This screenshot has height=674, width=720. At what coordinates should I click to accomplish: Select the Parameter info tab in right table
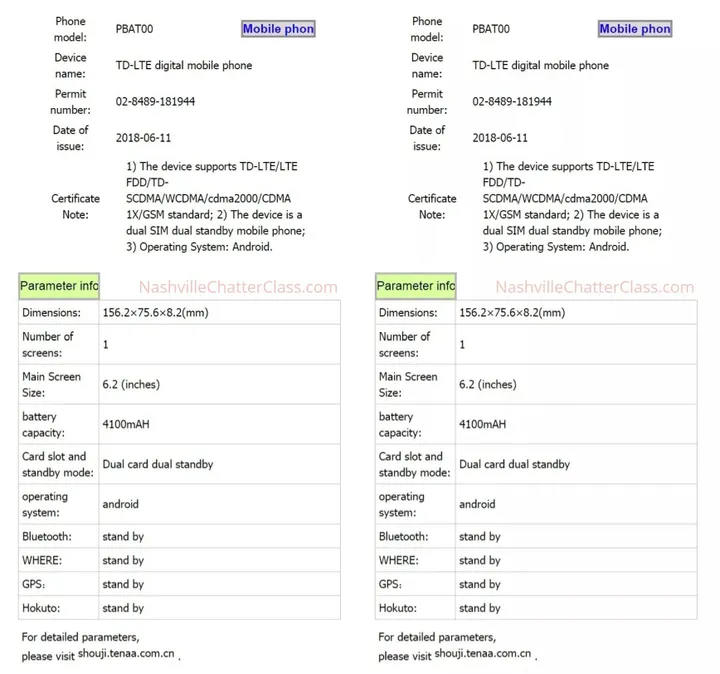click(x=416, y=286)
